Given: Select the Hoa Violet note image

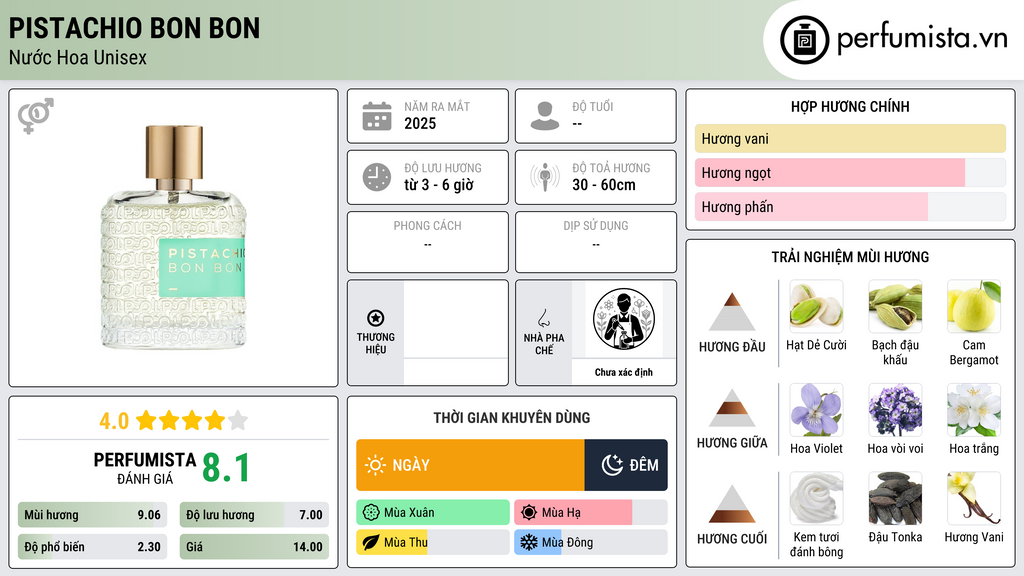Looking at the screenshot, I should 816,410.
